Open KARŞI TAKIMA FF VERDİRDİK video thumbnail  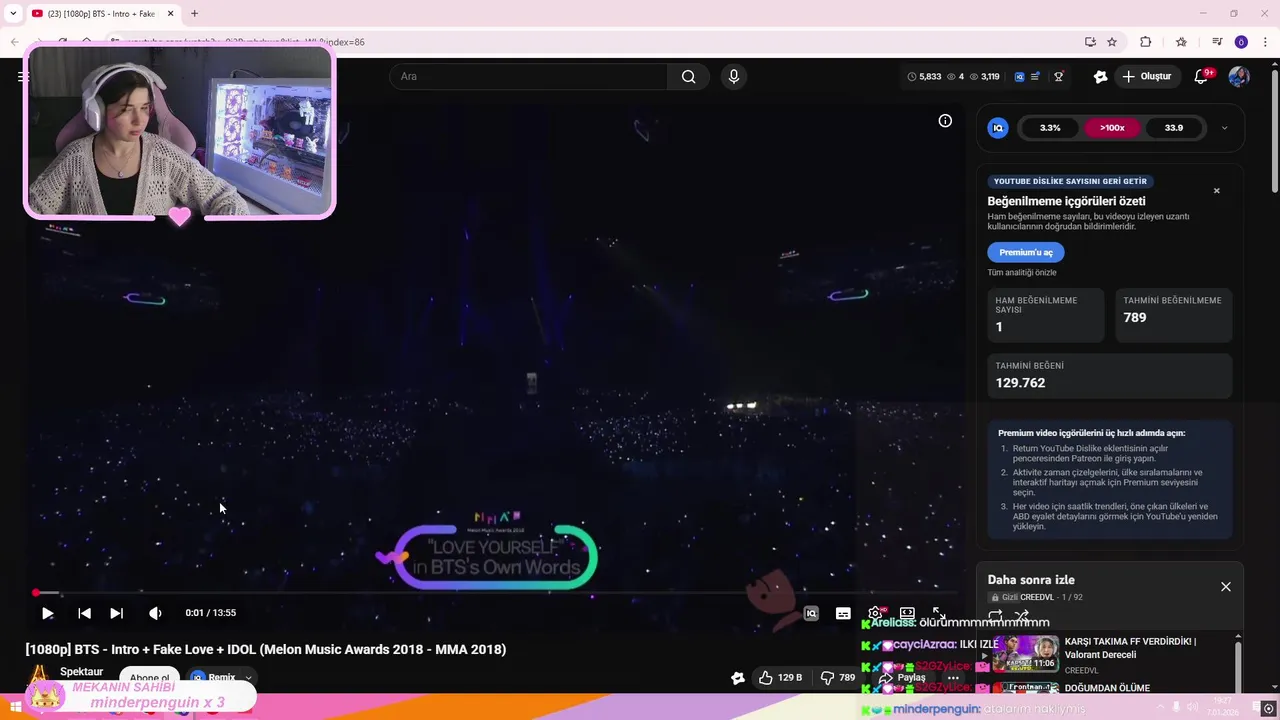click(1025, 654)
